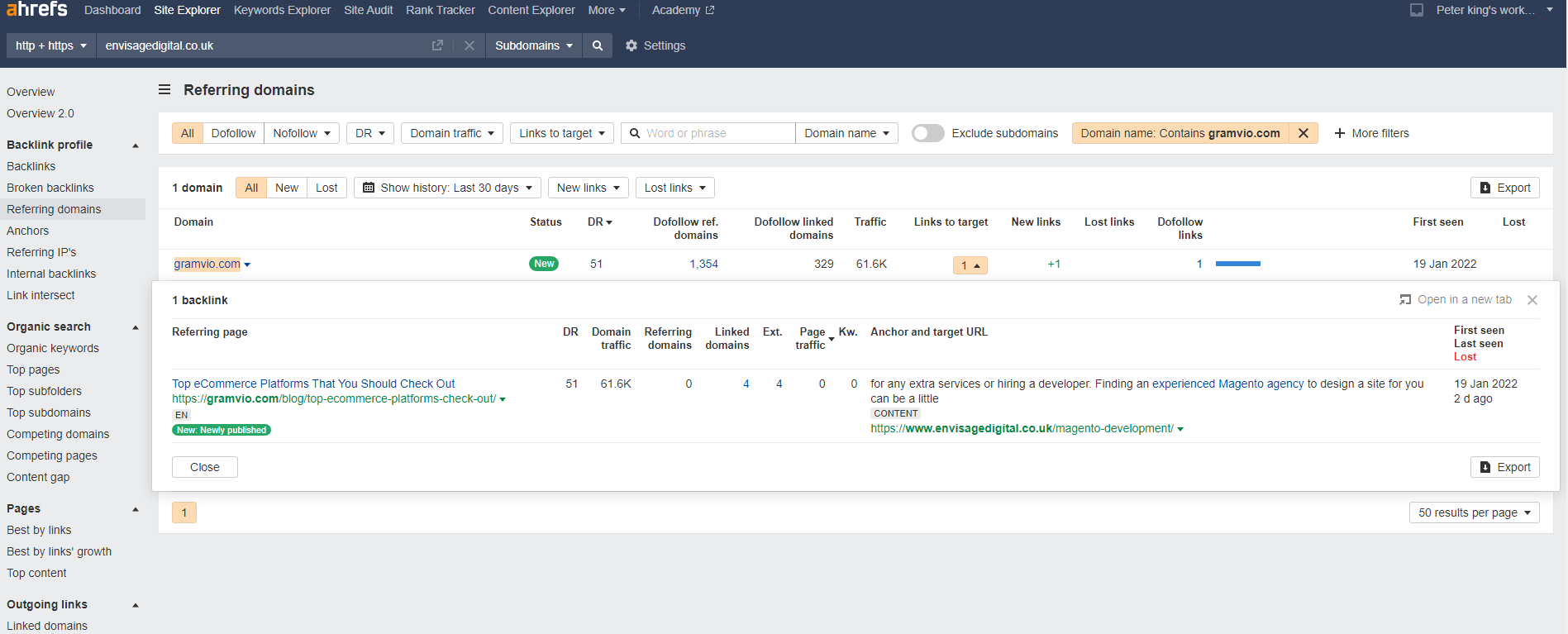Sort by DR column
1568x634 pixels.
(600, 222)
